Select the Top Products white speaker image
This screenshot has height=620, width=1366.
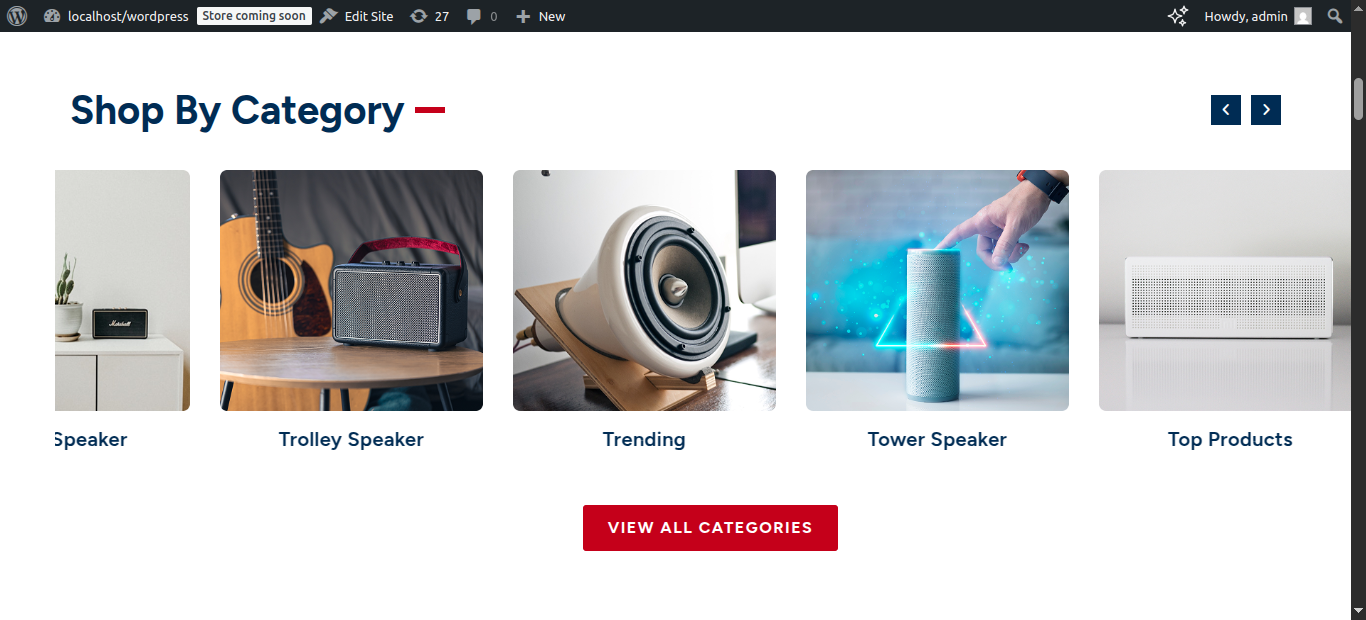pos(1225,290)
